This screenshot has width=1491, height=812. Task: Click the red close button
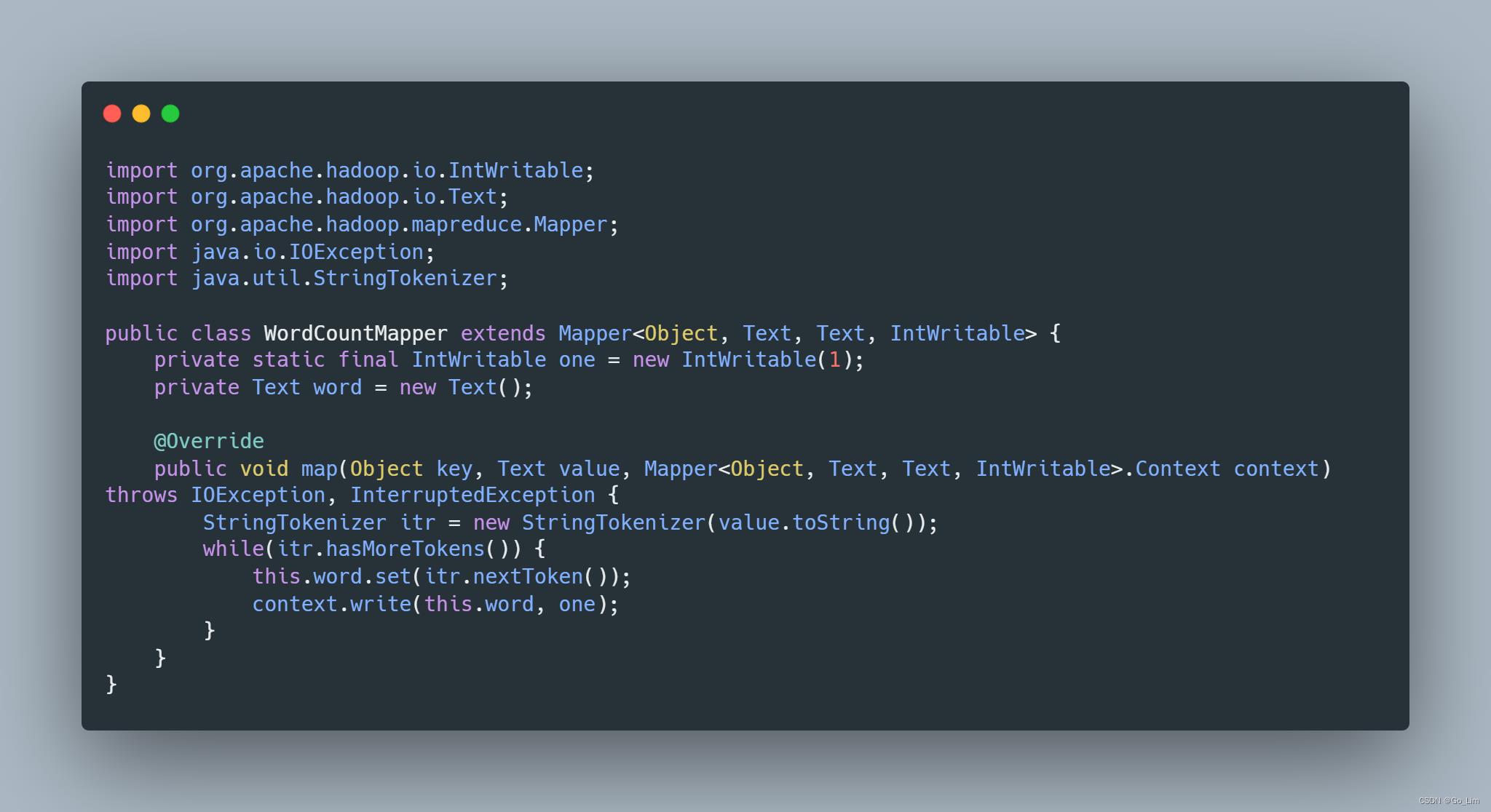pyautogui.click(x=111, y=113)
